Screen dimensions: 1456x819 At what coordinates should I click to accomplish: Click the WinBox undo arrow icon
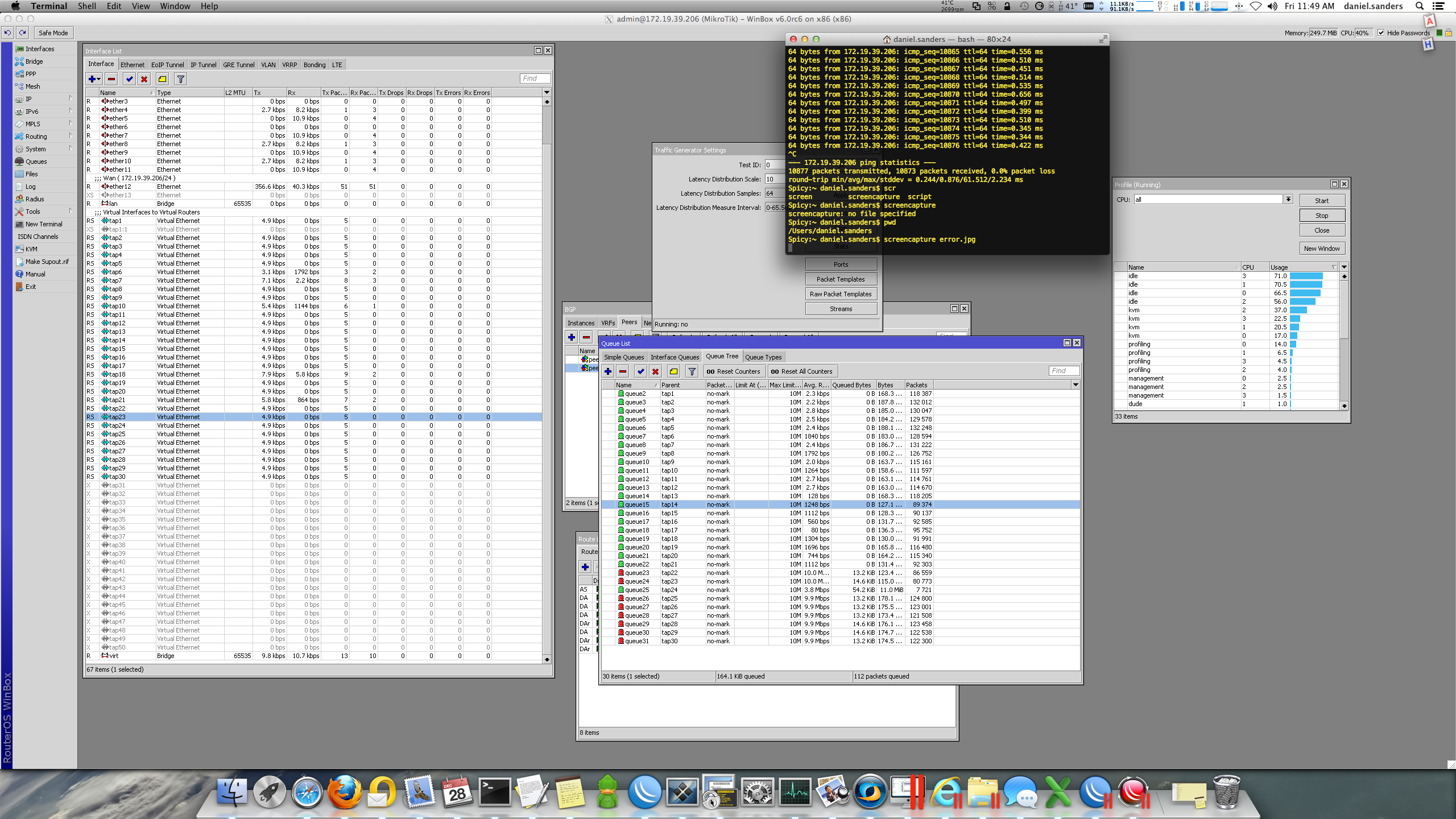7,33
